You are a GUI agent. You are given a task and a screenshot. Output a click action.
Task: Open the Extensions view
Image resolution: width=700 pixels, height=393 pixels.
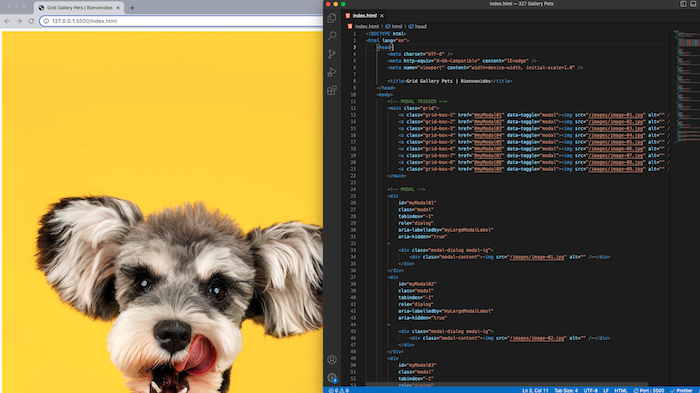tap(332, 91)
